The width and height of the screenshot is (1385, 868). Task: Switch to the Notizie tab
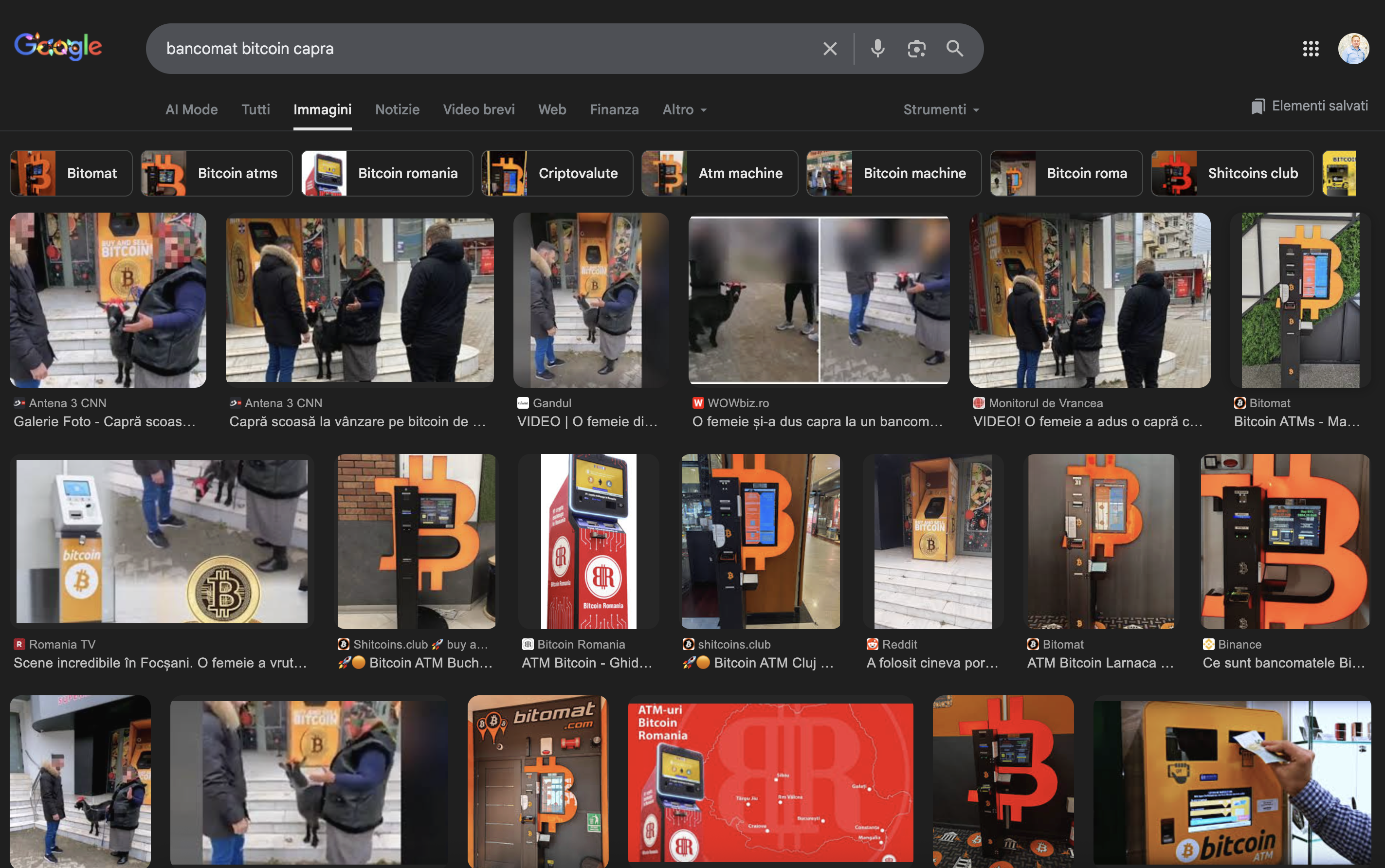pyautogui.click(x=397, y=109)
